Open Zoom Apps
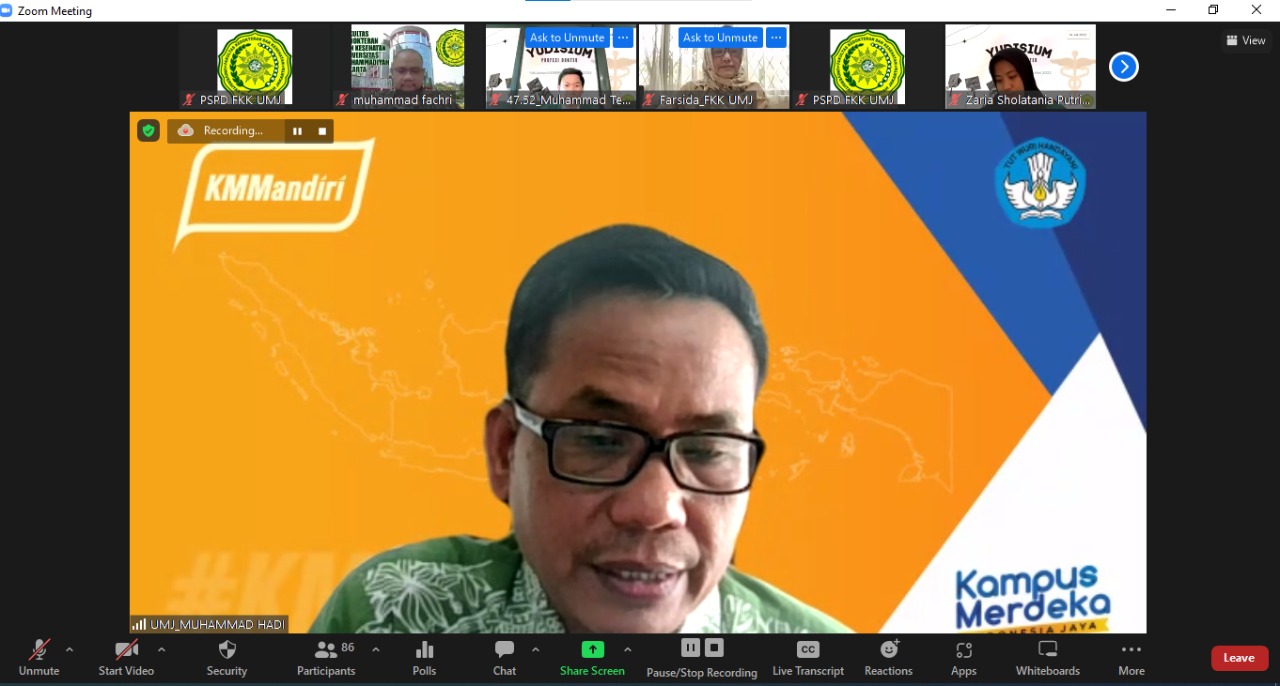Screen dimensions: 1280x686 (963, 657)
